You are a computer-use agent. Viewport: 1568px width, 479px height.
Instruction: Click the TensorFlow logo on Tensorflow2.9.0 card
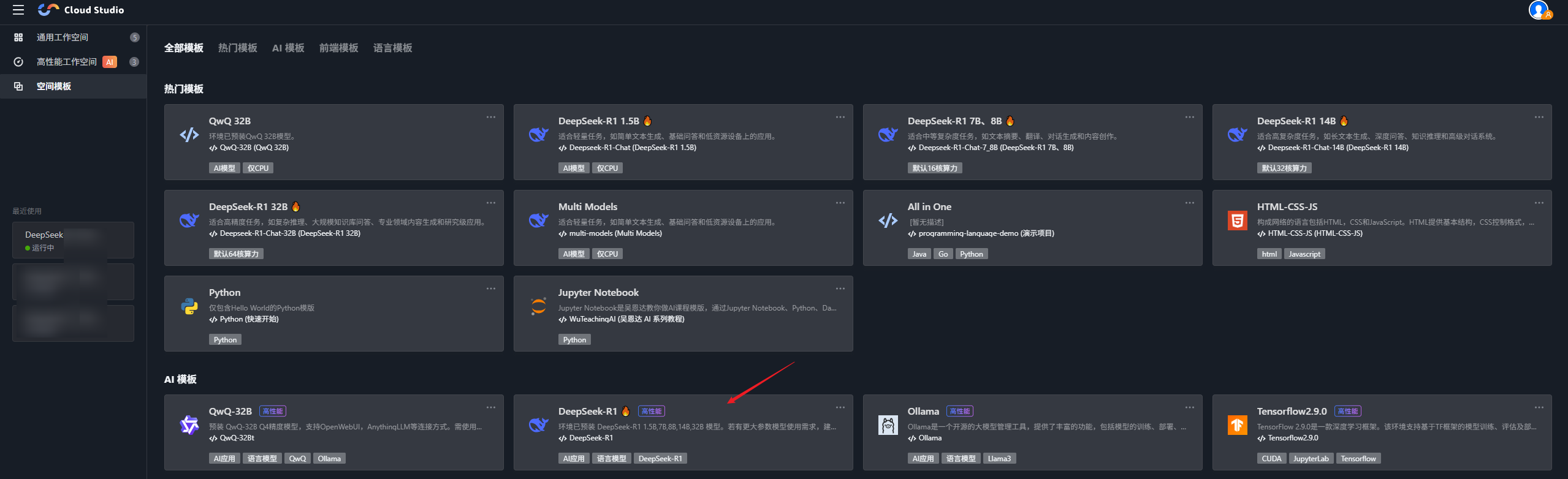point(1237,425)
